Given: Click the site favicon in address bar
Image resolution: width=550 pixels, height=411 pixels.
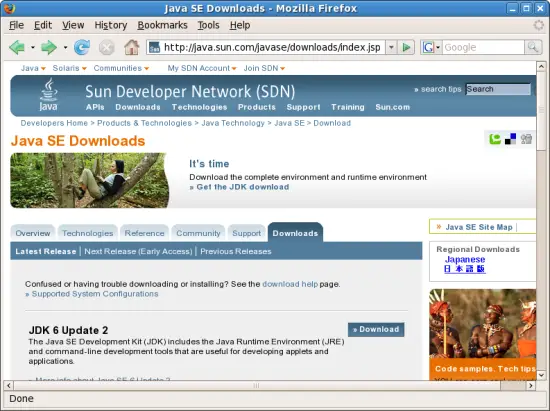Looking at the screenshot, I should tap(154, 47).
